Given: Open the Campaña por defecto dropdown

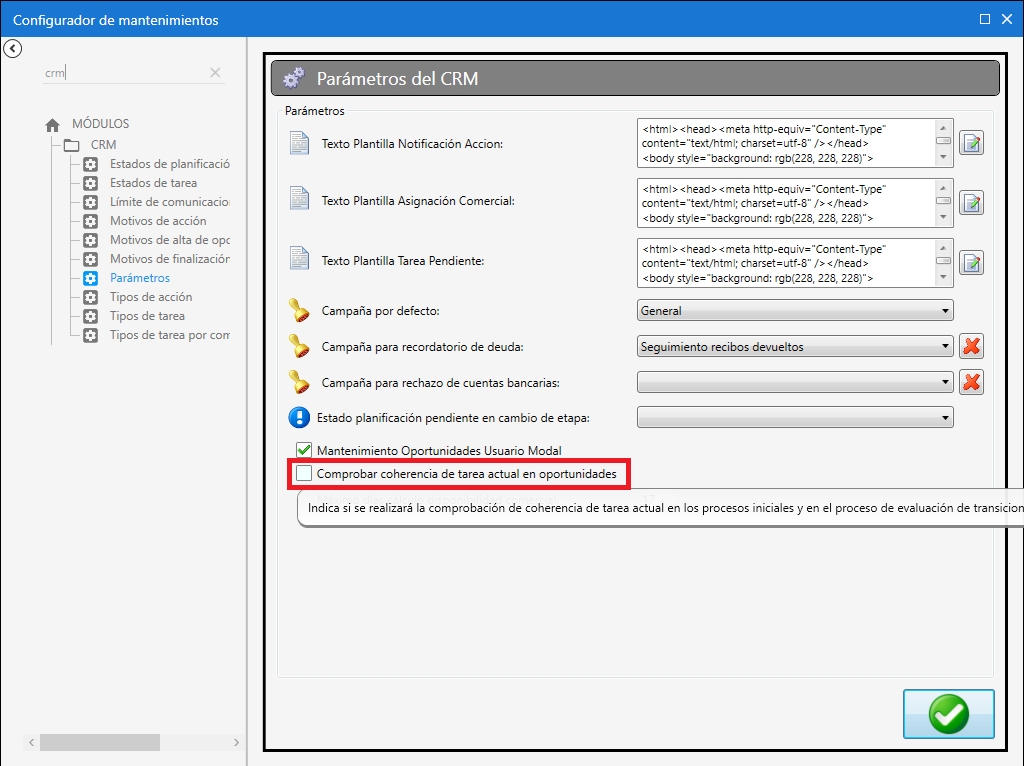Looking at the screenshot, I should tap(795, 310).
